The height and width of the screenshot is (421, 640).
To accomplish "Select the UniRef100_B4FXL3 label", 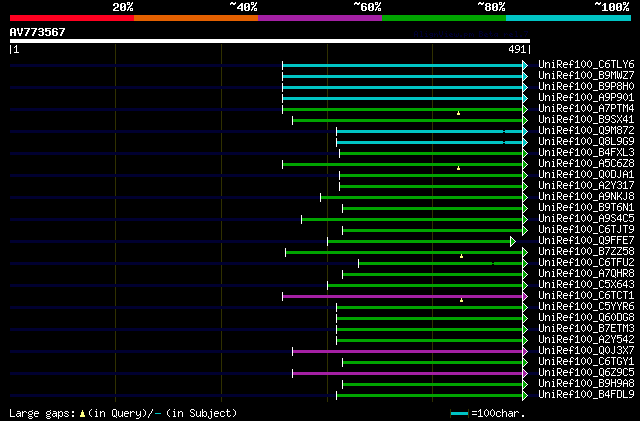I will point(586,153).
